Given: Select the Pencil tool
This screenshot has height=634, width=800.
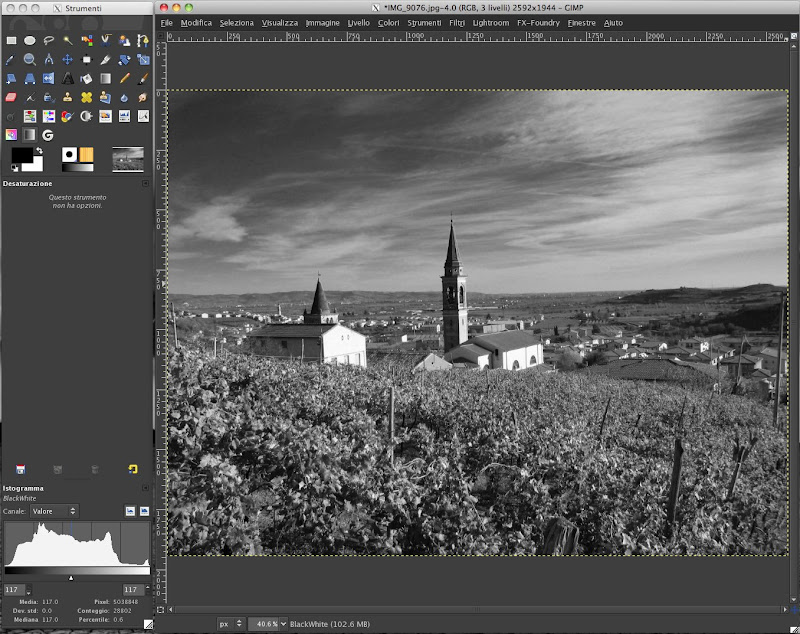Looking at the screenshot, I should tap(124, 79).
